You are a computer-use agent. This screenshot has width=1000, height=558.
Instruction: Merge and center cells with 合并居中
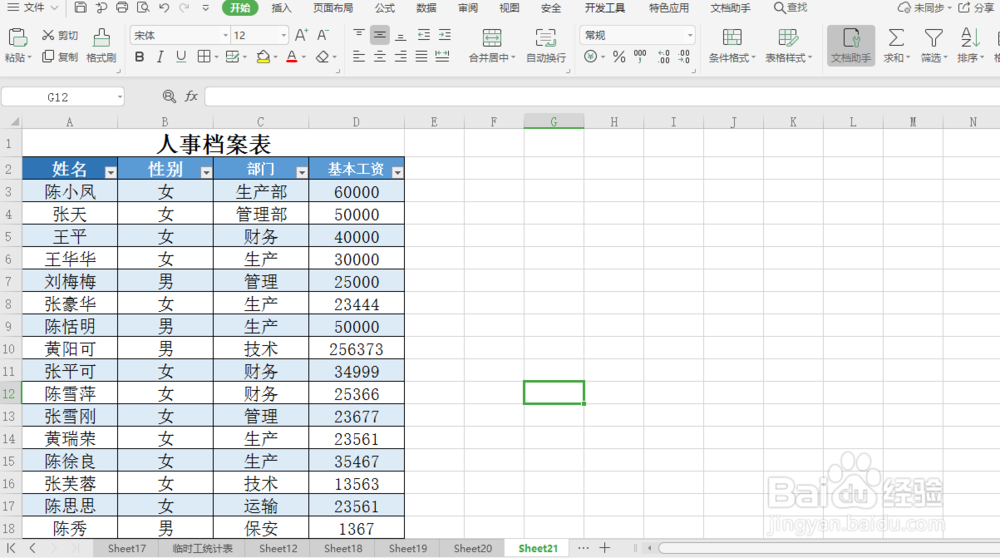[x=492, y=45]
